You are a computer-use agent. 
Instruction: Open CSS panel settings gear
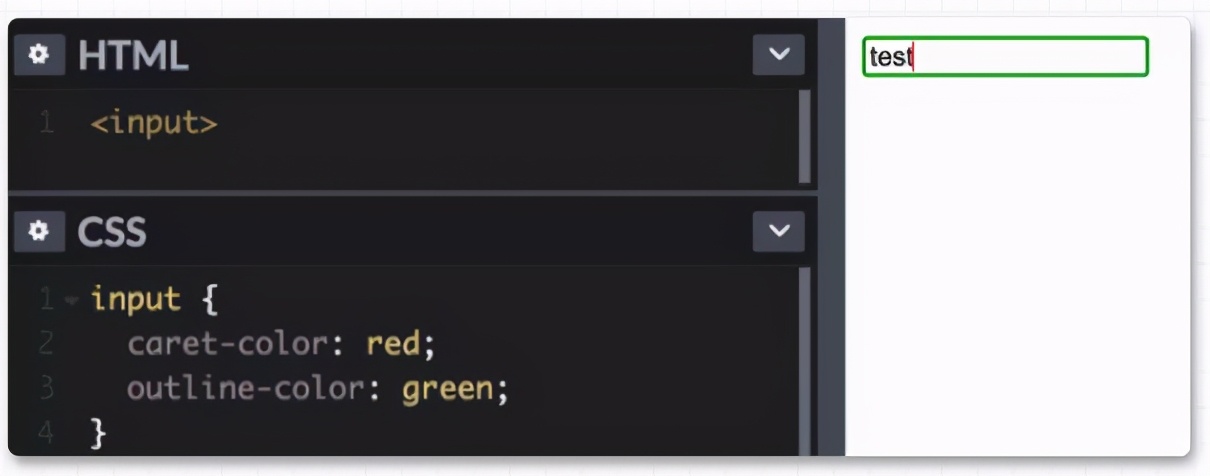tap(39, 232)
